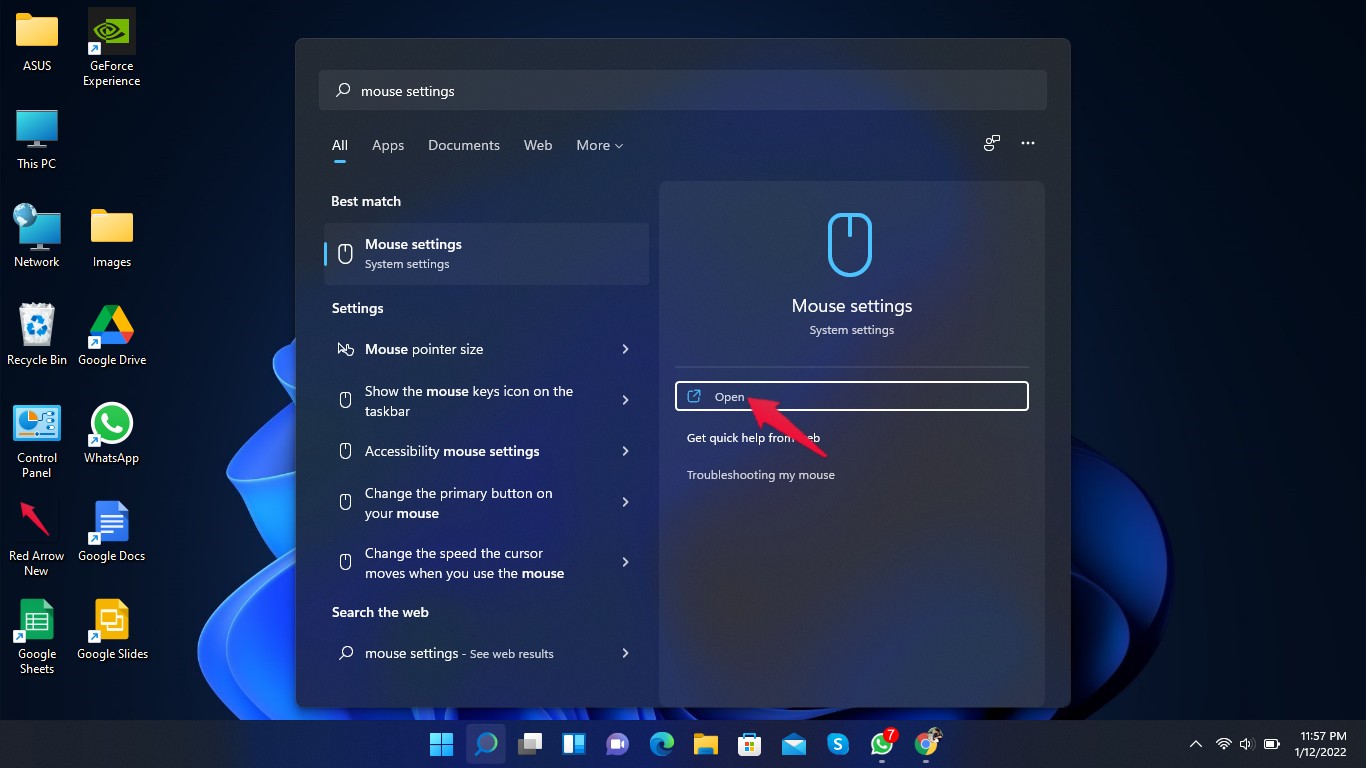This screenshot has width=1366, height=768.
Task: Open the Windows Start menu
Action: pyautogui.click(x=441, y=744)
